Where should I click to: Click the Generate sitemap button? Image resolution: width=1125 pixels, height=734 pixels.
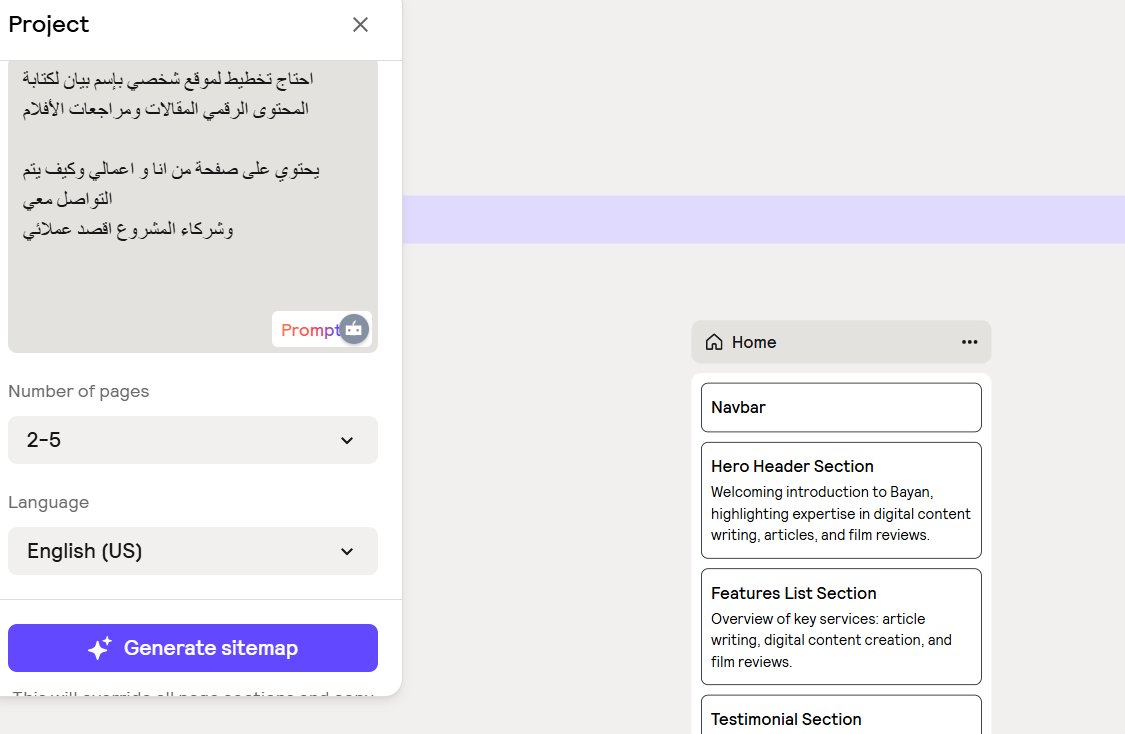pos(192,648)
